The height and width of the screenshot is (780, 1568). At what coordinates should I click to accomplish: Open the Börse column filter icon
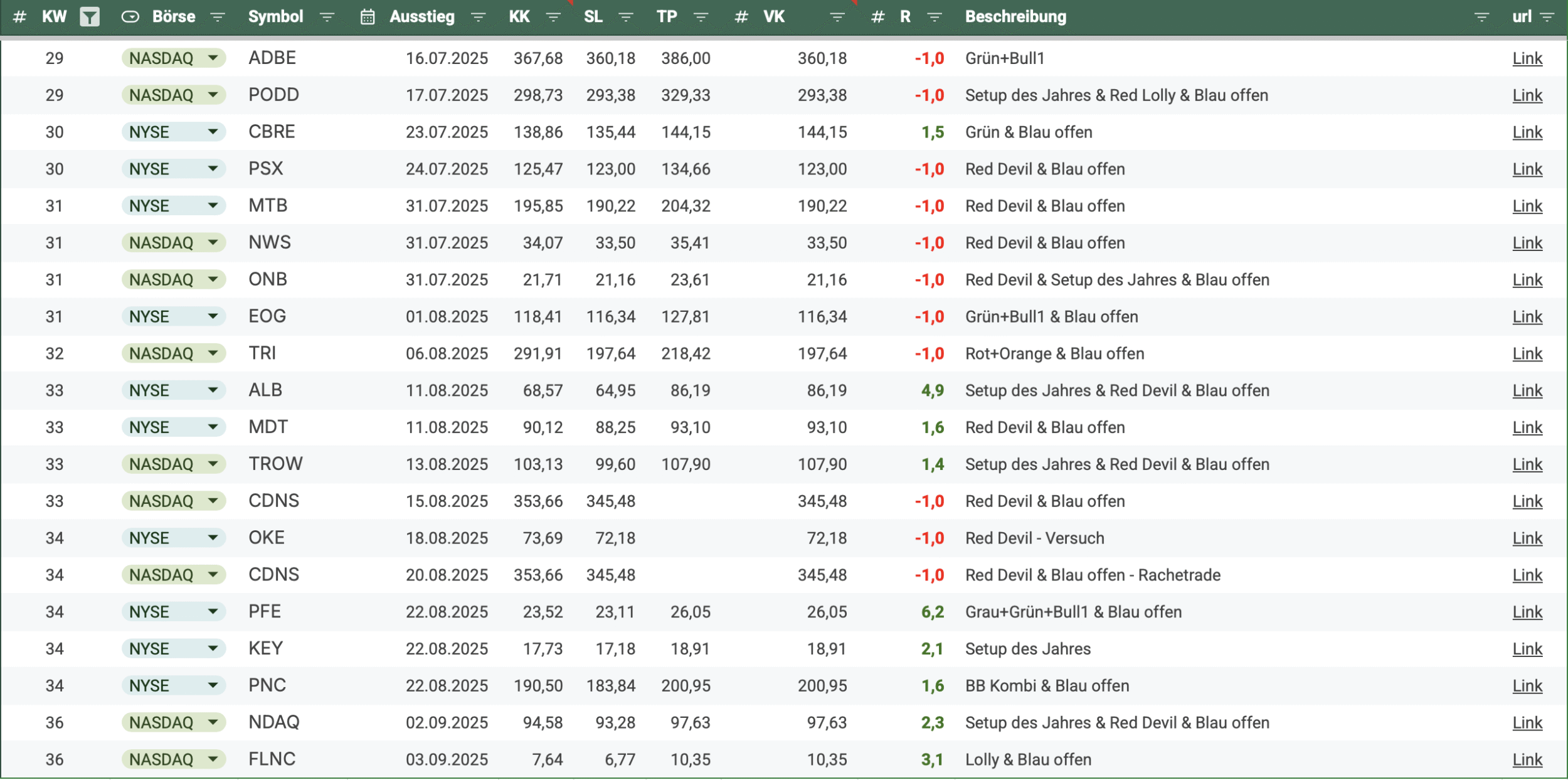point(217,17)
